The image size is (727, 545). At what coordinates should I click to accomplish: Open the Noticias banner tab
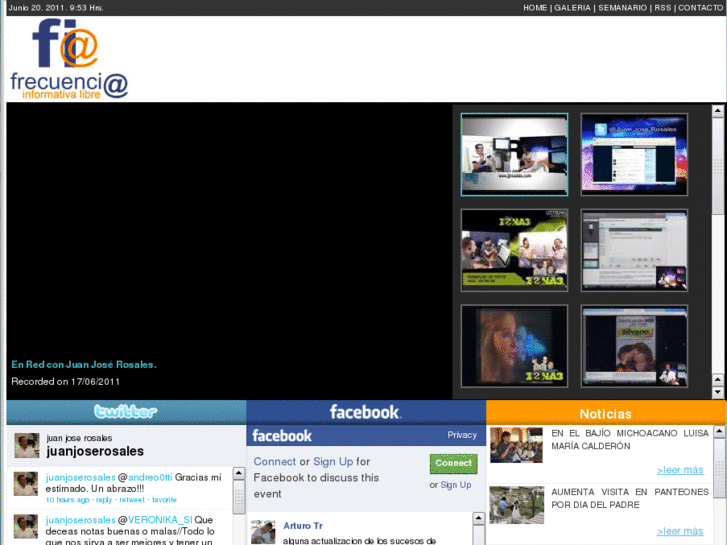(x=606, y=413)
